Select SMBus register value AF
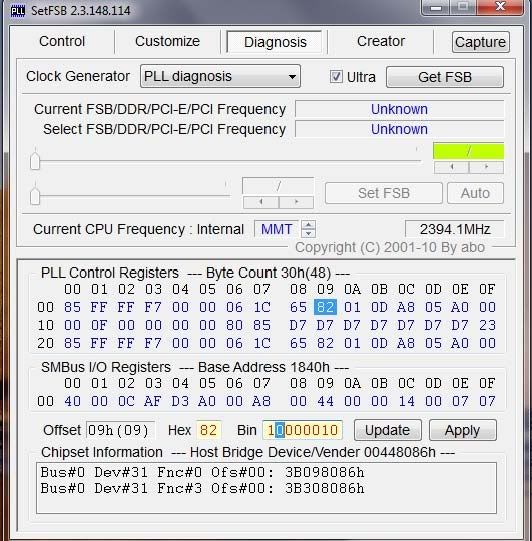This screenshot has width=532, height=541. click(x=153, y=401)
